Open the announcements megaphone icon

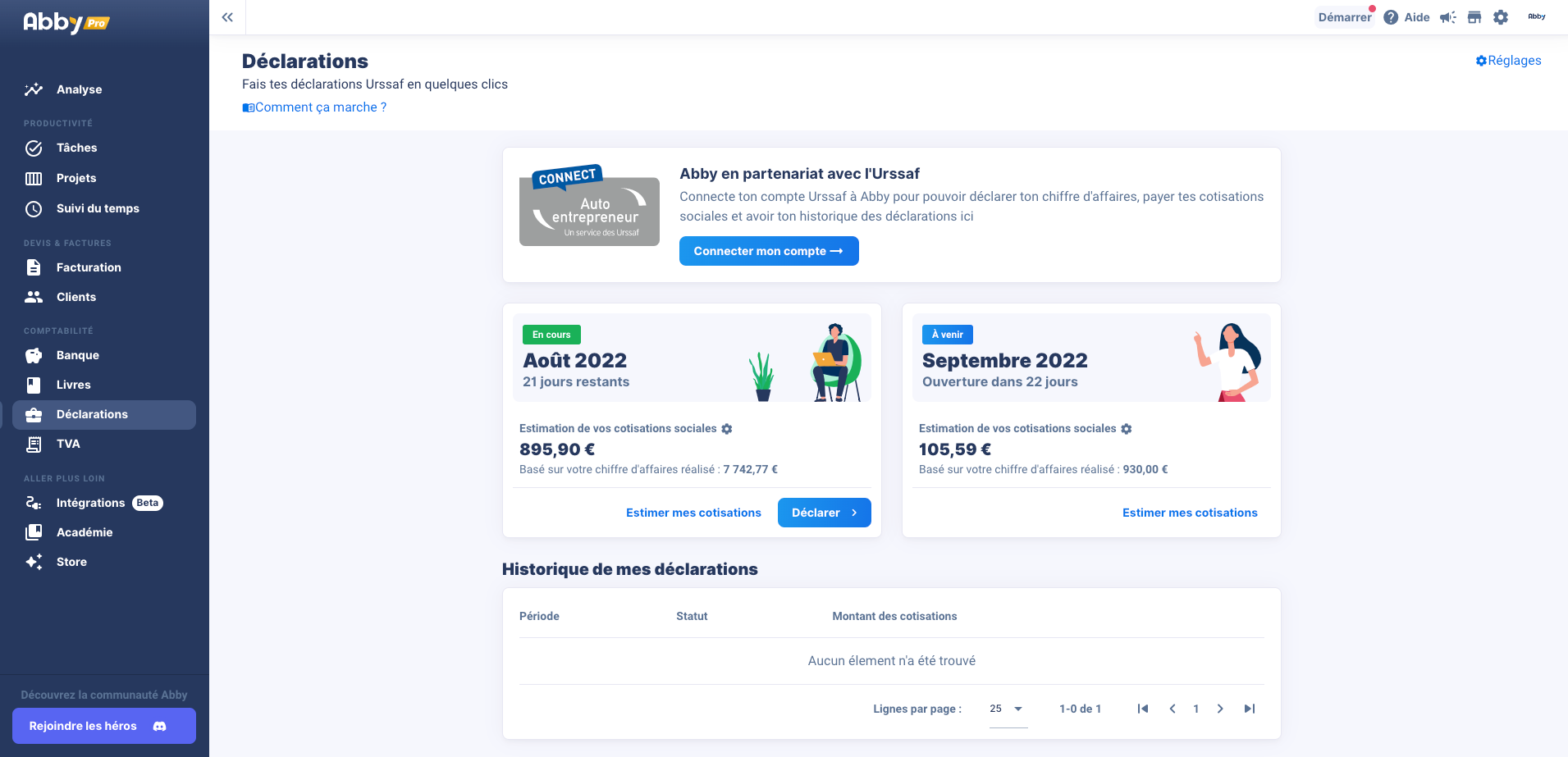tap(1447, 17)
